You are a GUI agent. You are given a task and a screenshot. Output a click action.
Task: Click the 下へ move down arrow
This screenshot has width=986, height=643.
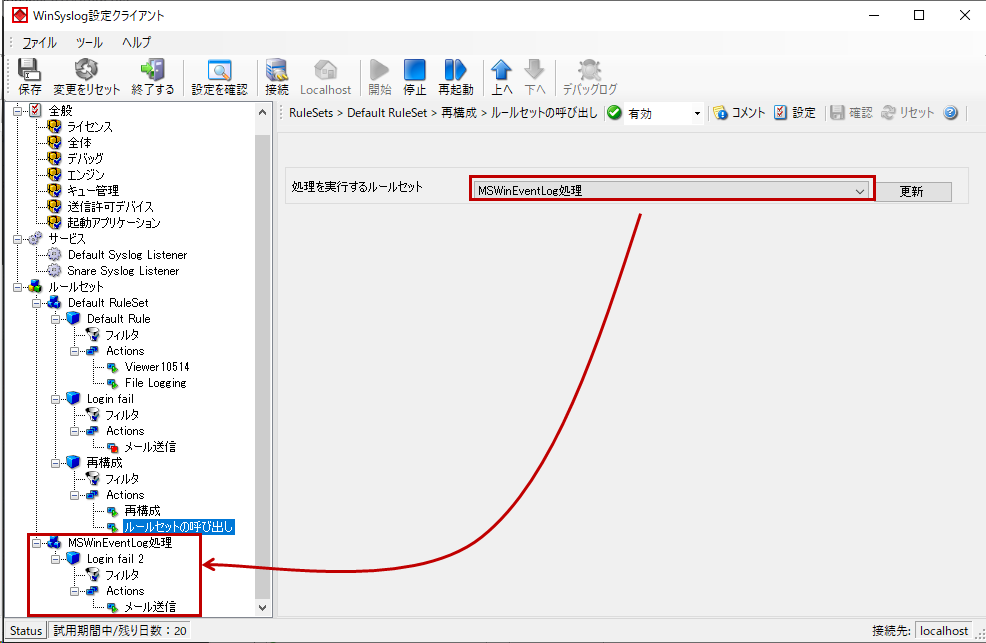(x=534, y=70)
